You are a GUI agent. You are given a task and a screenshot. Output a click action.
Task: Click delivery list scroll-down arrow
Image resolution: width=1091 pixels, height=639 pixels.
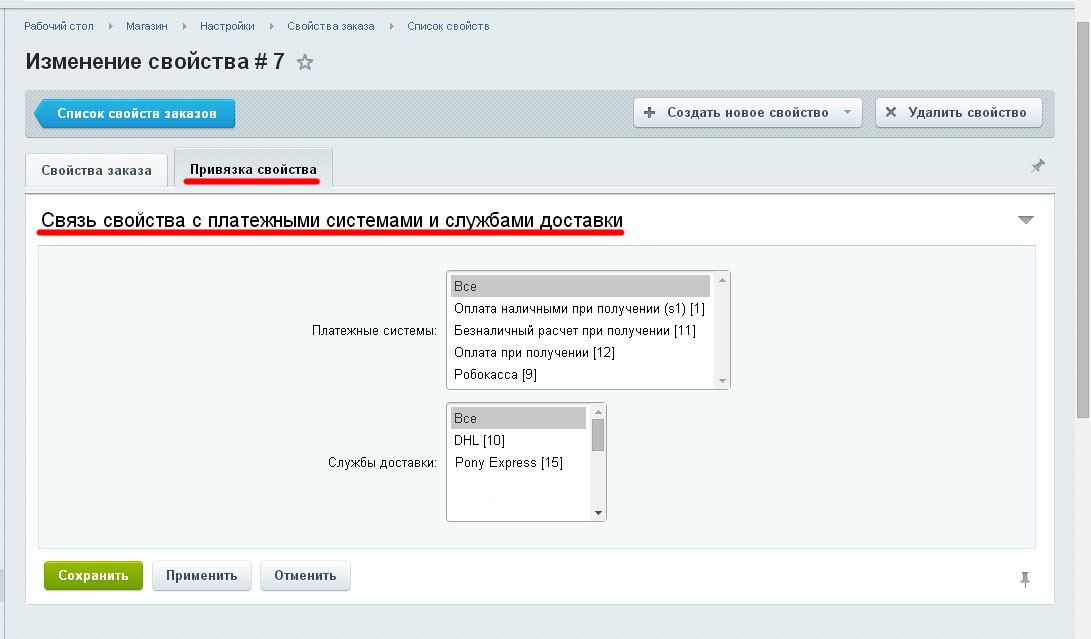(x=598, y=513)
